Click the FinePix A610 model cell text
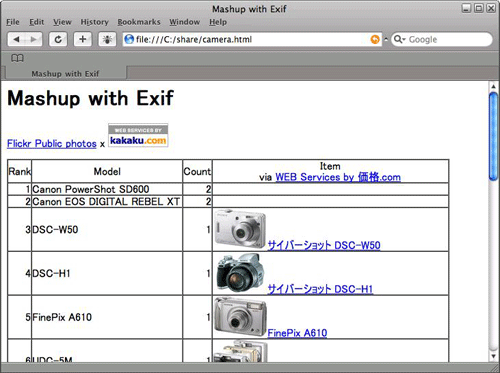Viewport: 500px width, 373px height. coord(62,317)
